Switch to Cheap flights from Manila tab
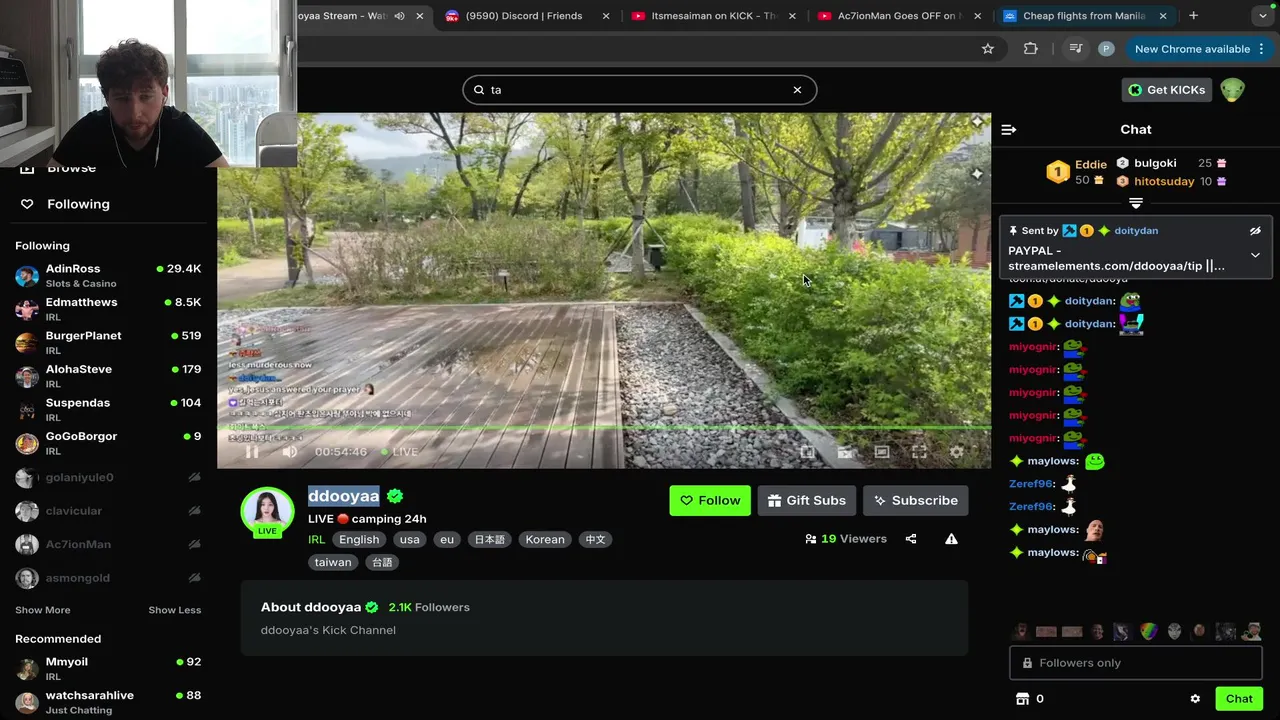Viewport: 1280px width, 720px height. pyautogui.click(x=1085, y=16)
